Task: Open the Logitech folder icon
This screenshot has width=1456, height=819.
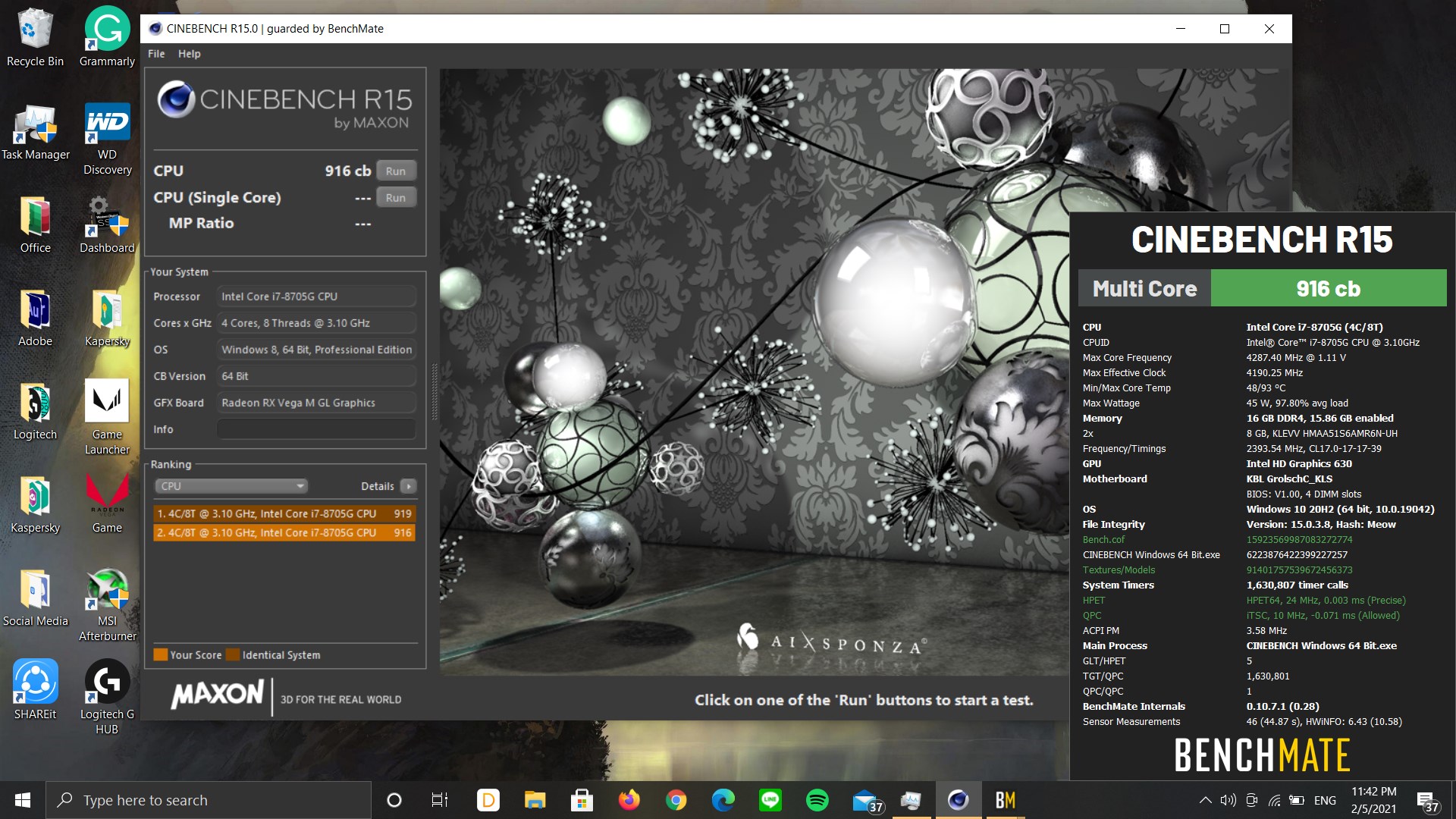Action: tap(35, 412)
